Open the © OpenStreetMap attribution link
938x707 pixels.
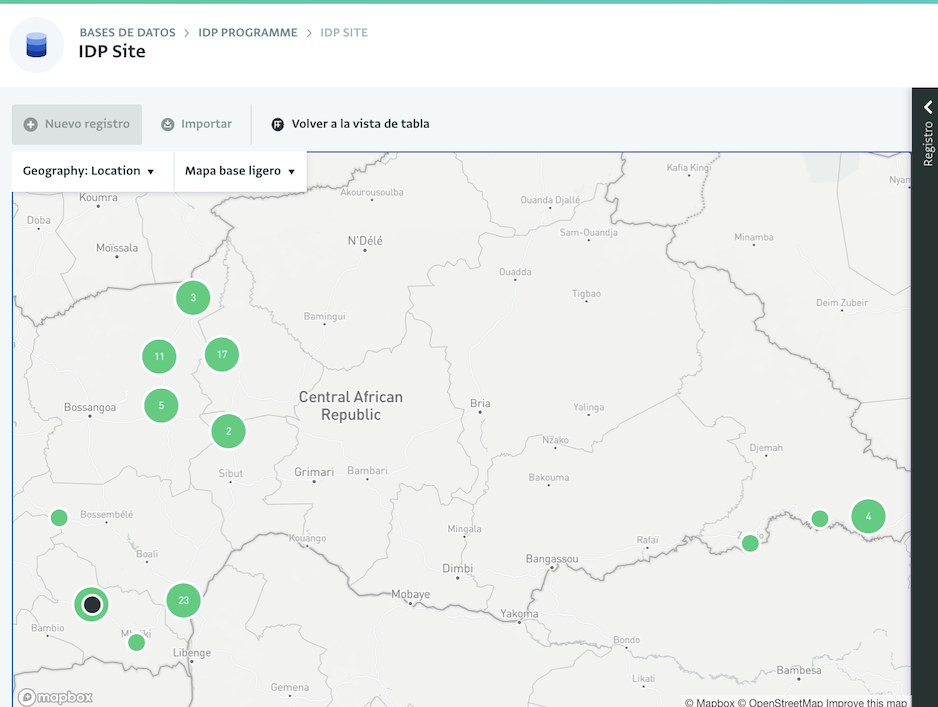pyautogui.click(x=781, y=702)
